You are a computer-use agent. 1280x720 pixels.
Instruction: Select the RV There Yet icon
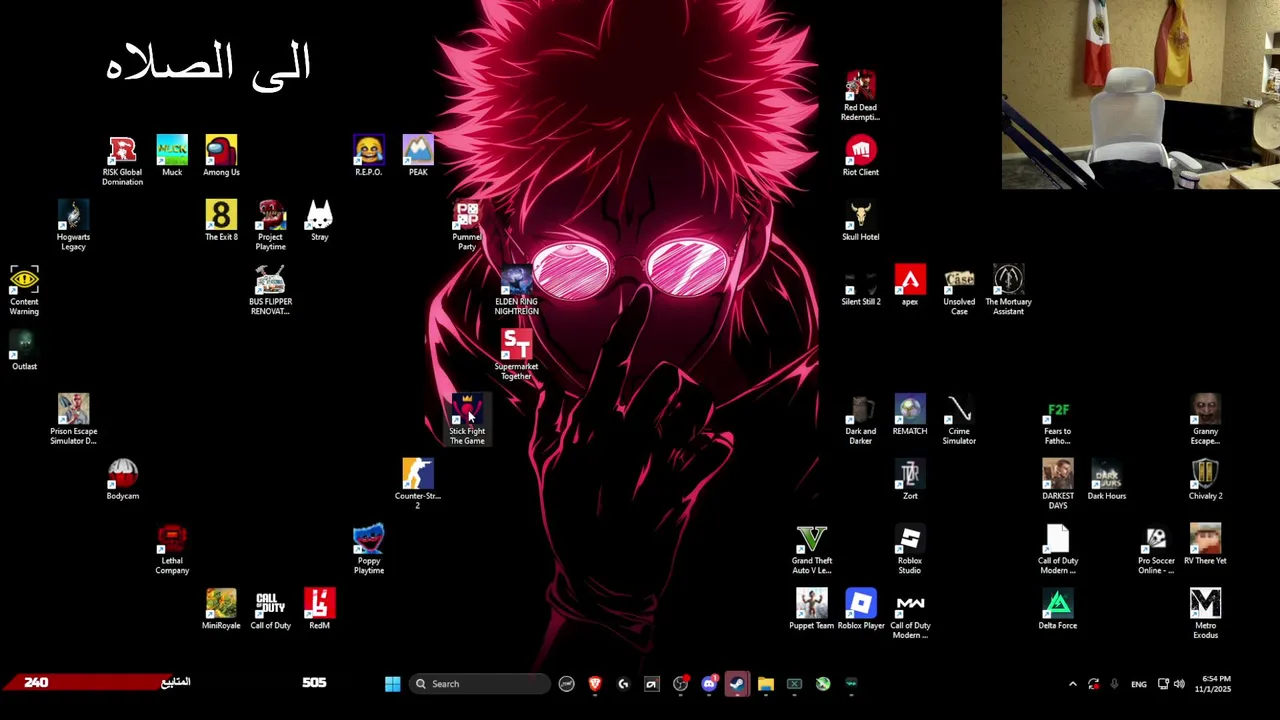pyautogui.click(x=1205, y=545)
